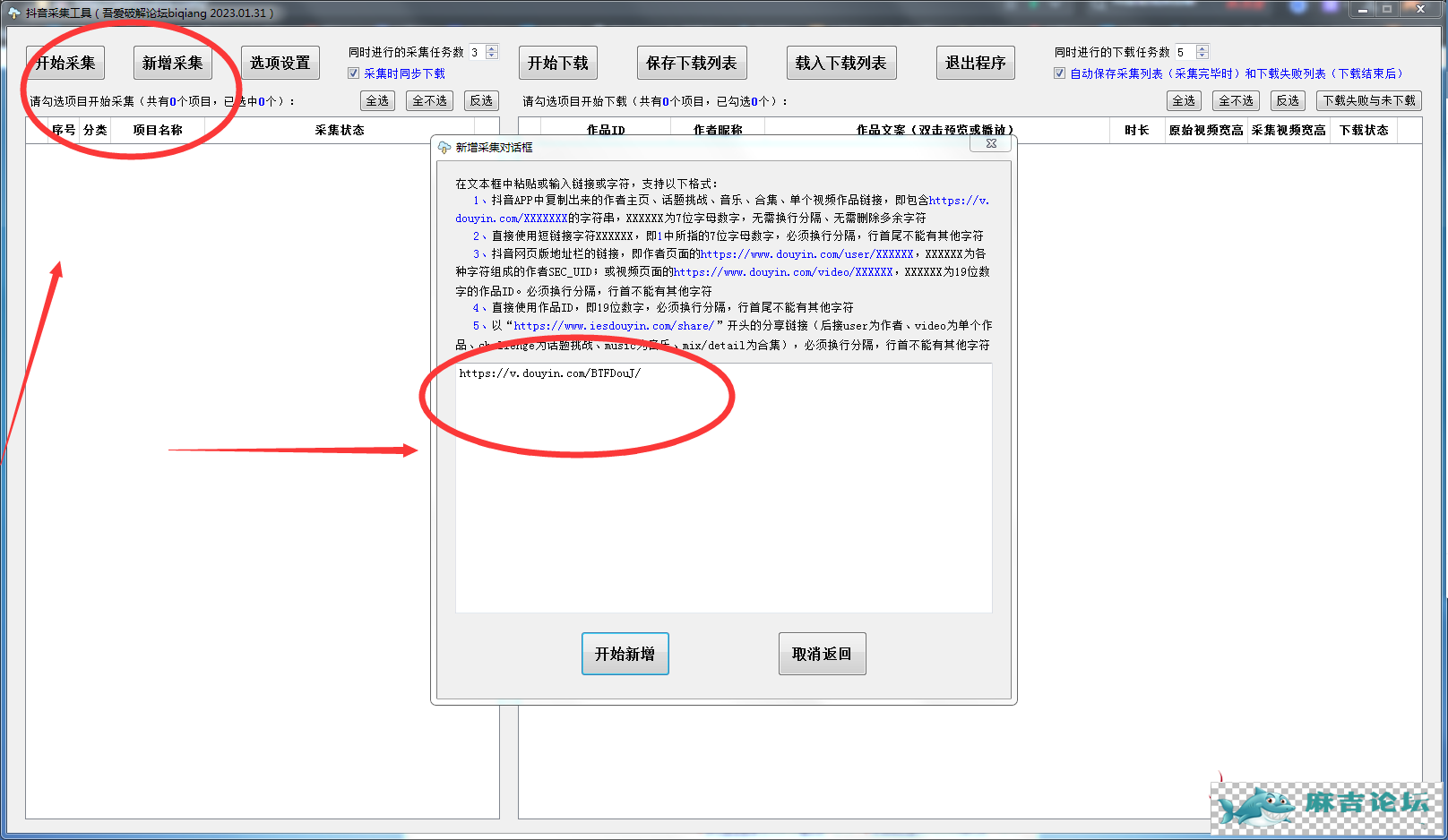Click 载入下载列表 button

[x=841, y=63]
